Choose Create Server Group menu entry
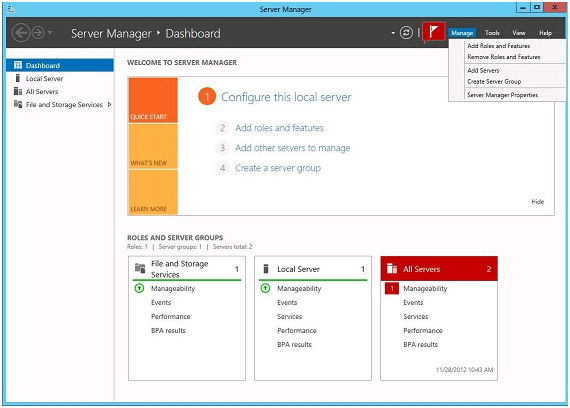This screenshot has width=570, height=408. (x=494, y=81)
